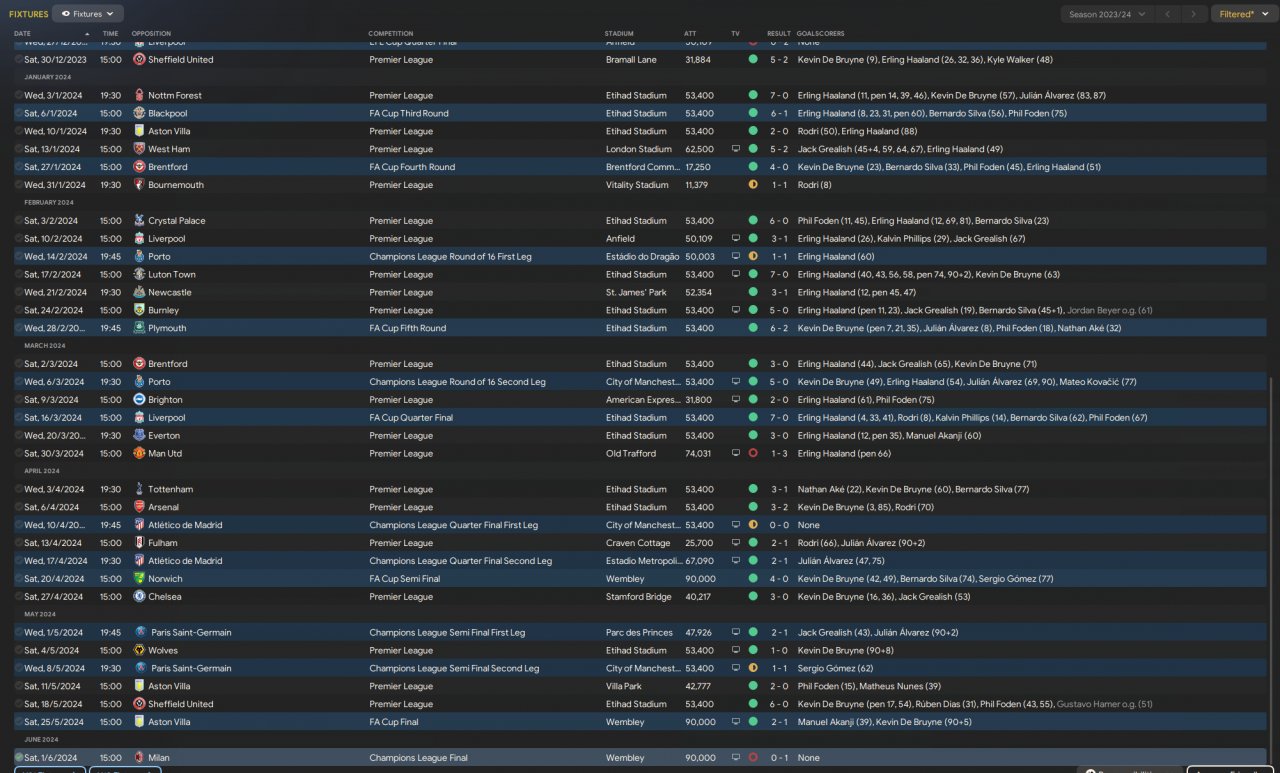The height and width of the screenshot is (773, 1280).
Task: Open the Paris Saint-Germain link on Wed, 1/5/2024
Action: (x=191, y=633)
